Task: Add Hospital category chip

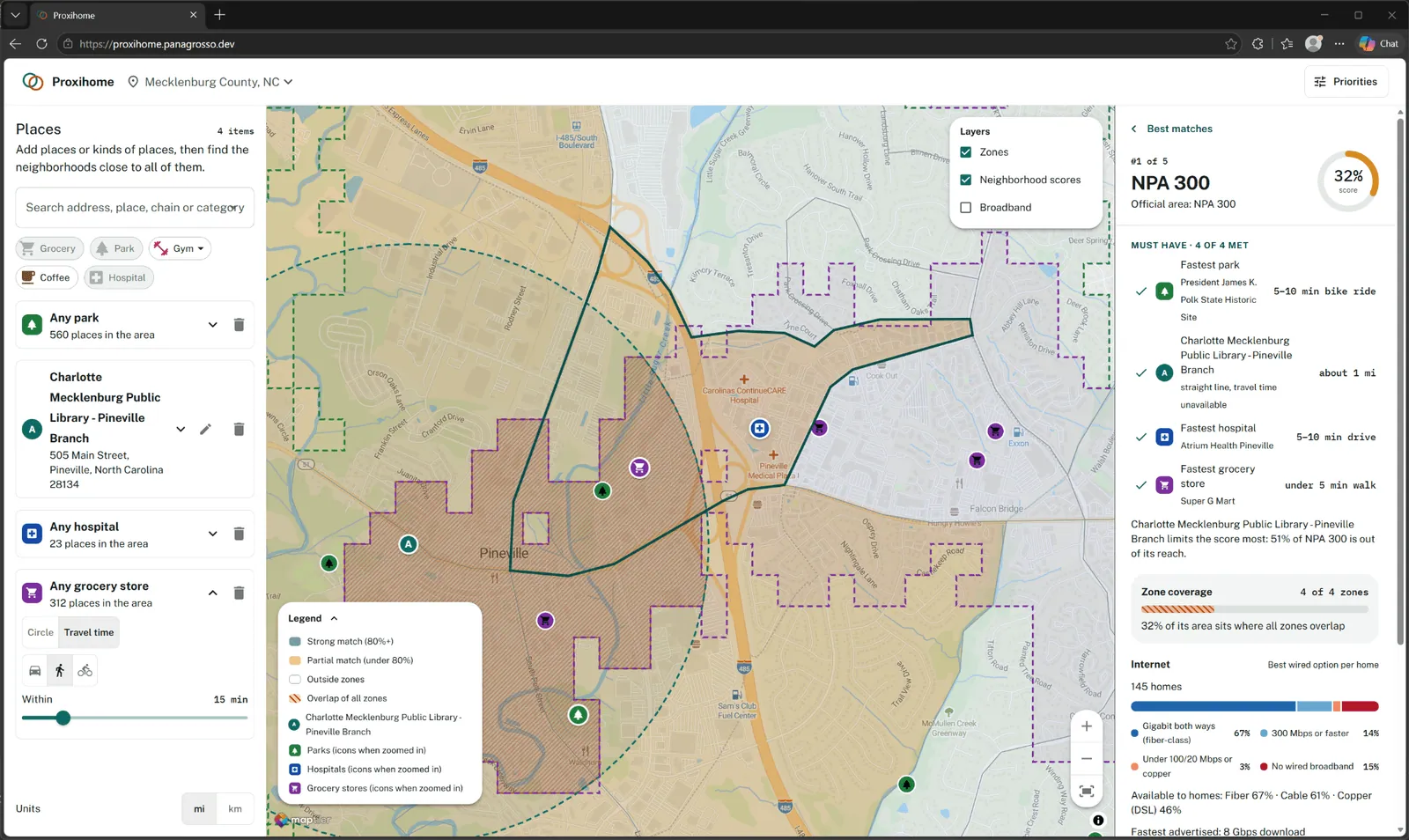Action: coord(119,277)
